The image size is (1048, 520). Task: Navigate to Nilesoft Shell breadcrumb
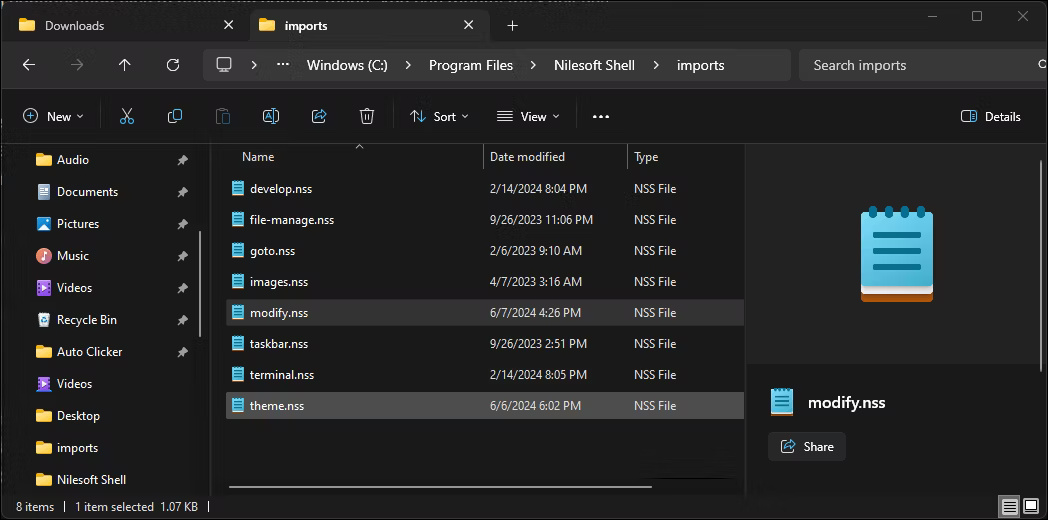[594, 65]
